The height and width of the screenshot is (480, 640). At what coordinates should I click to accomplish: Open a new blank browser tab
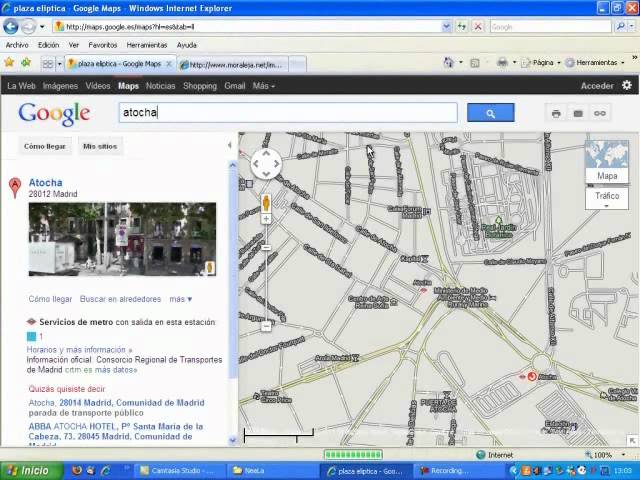tap(298, 64)
